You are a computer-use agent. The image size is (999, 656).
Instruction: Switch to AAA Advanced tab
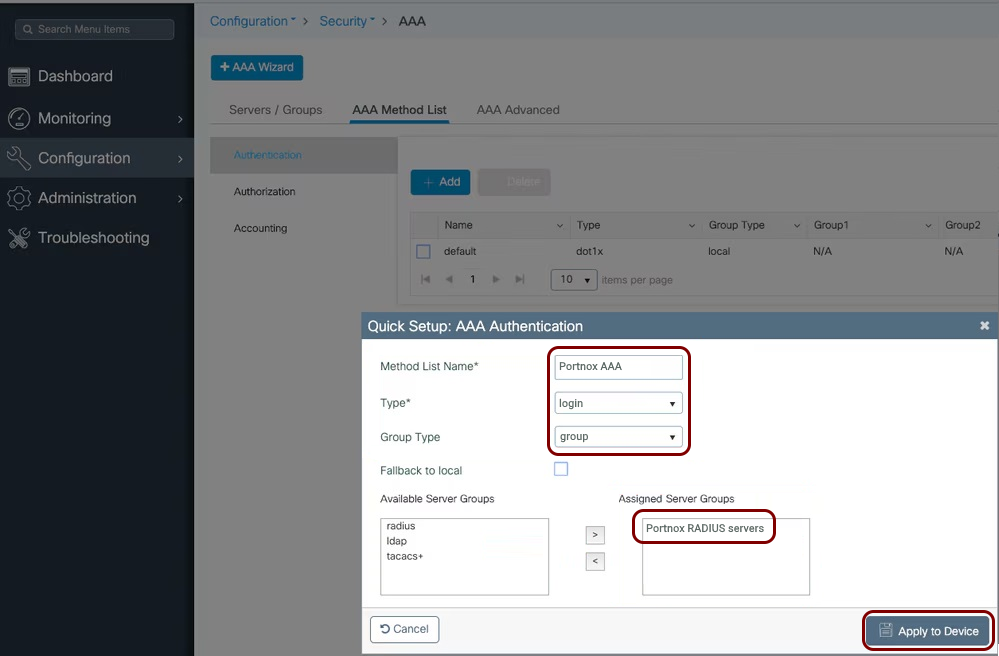(518, 110)
